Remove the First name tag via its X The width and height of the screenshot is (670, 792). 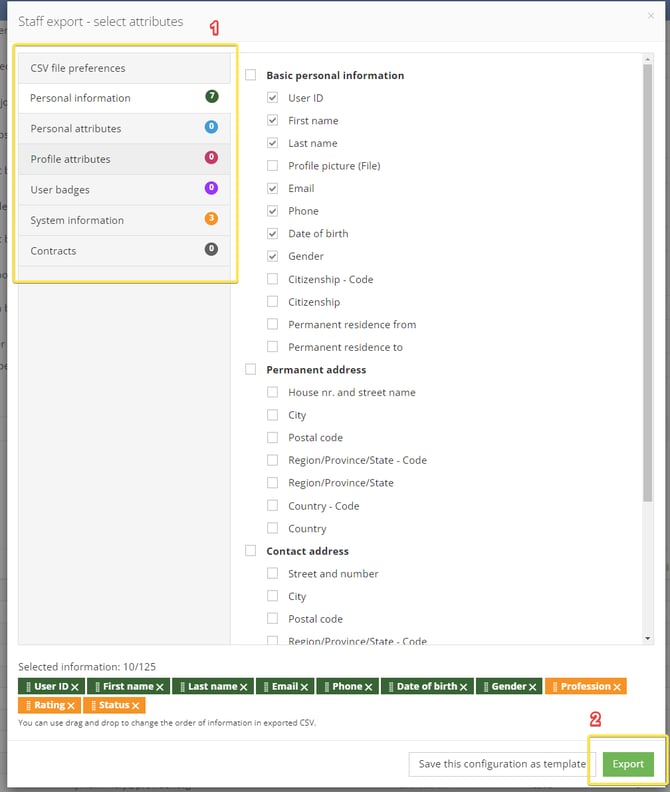point(160,687)
